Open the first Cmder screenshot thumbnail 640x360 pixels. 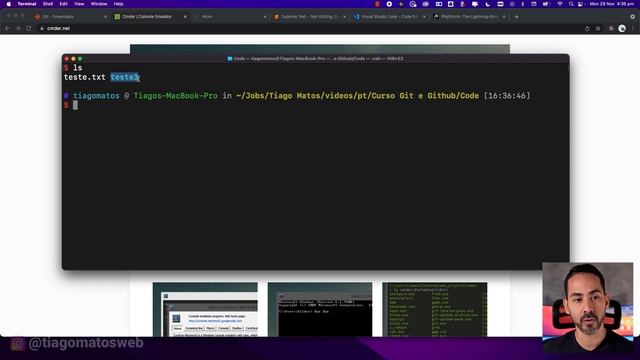pyautogui.click(x=205, y=309)
